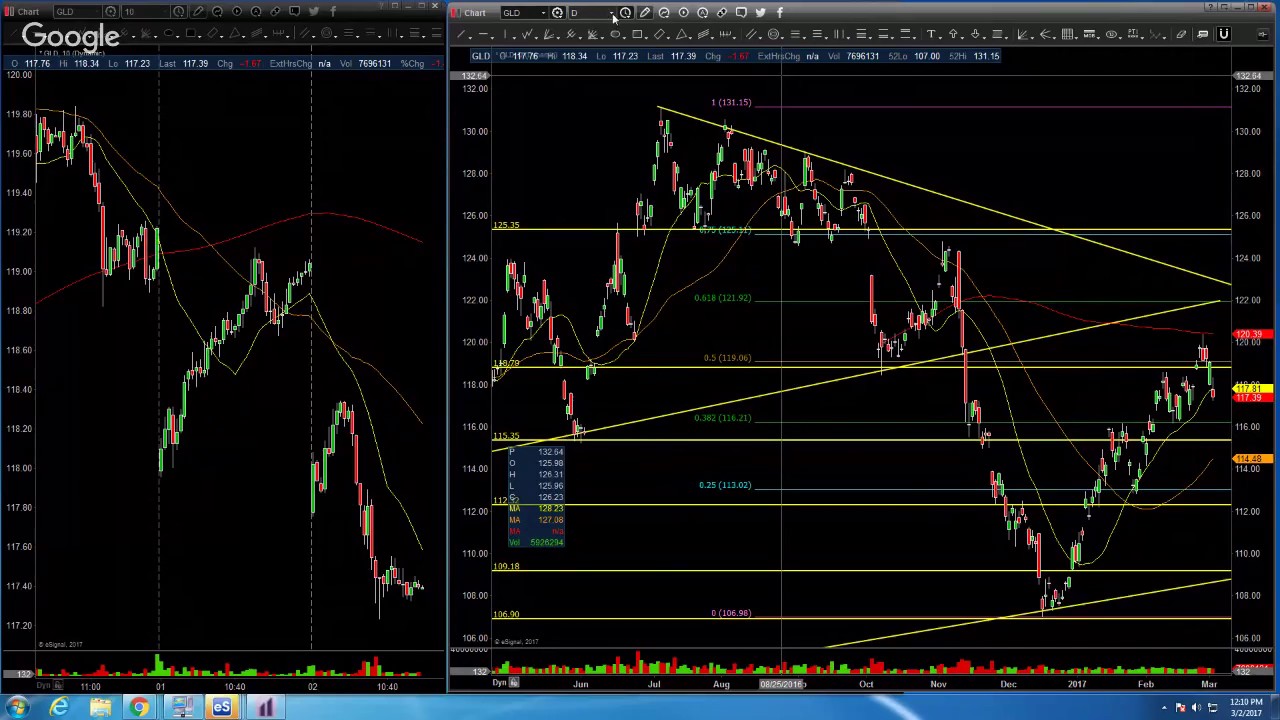Click the 0.25 (113.02) Fibonacci label
This screenshot has height=720, width=1280.
725,486
